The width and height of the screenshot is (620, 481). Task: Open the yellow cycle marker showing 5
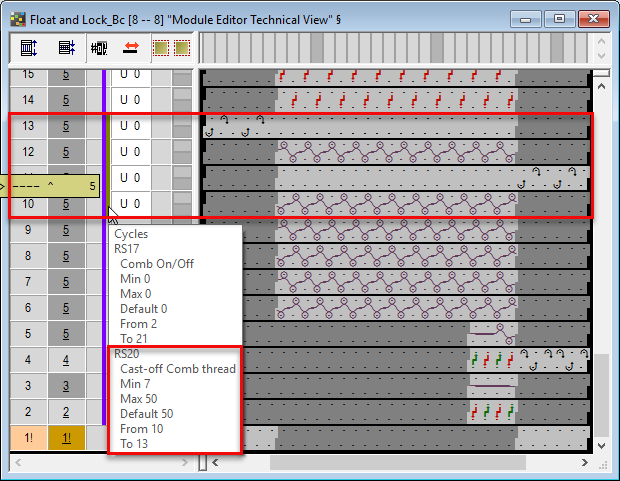tap(53, 186)
